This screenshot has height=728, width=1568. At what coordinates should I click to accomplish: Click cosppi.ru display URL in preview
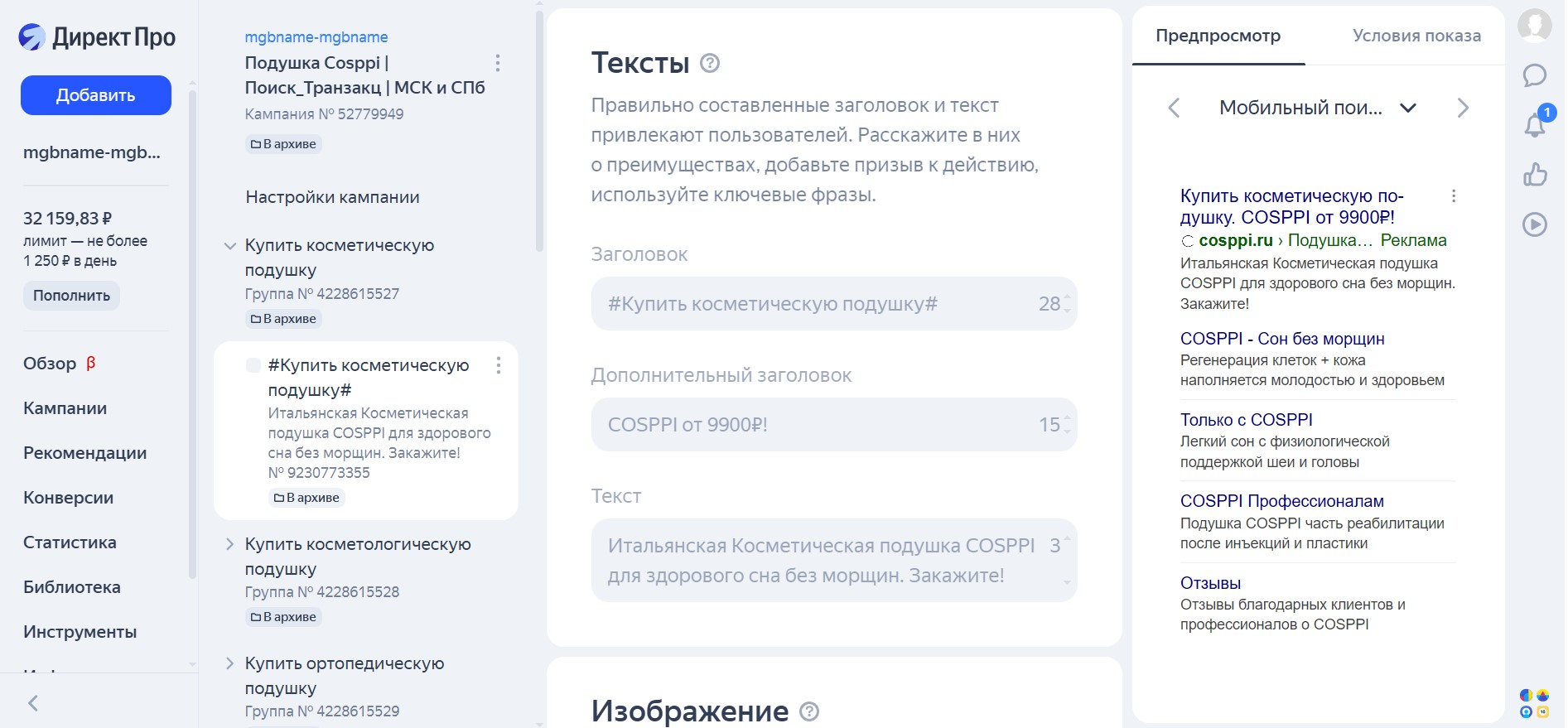coord(1236,240)
